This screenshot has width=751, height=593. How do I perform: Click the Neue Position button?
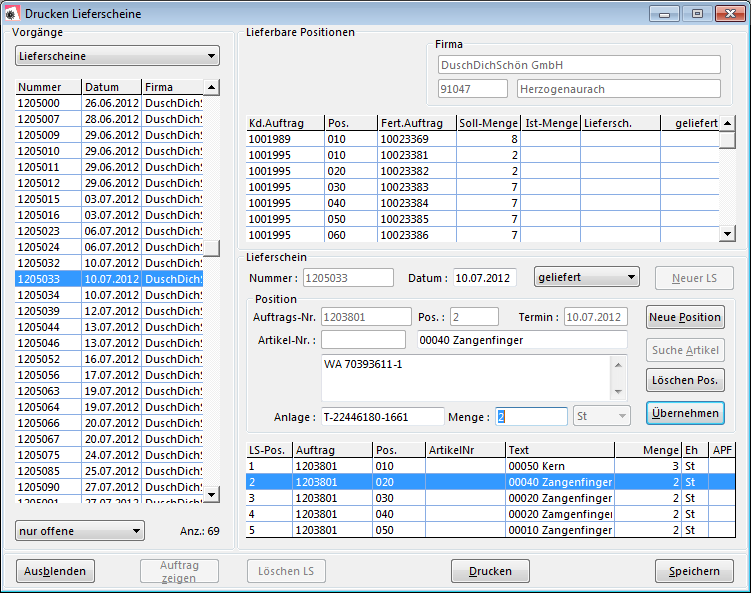(685, 317)
